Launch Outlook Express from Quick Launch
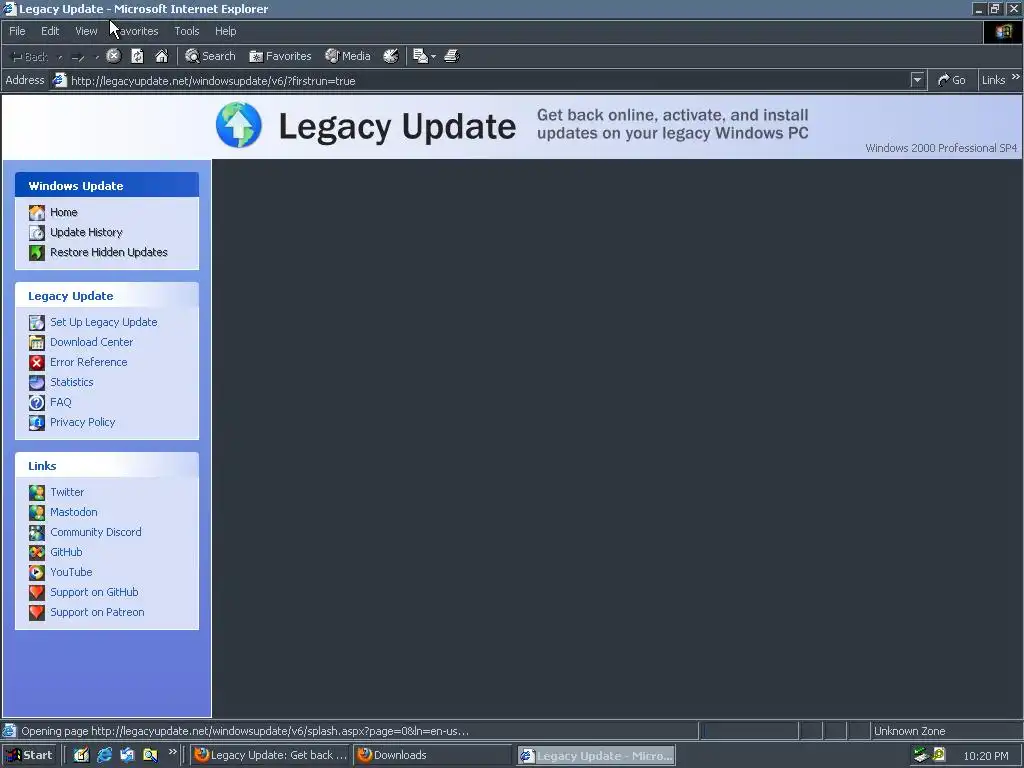Viewport: 1024px width, 768px height. [x=127, y=755]
